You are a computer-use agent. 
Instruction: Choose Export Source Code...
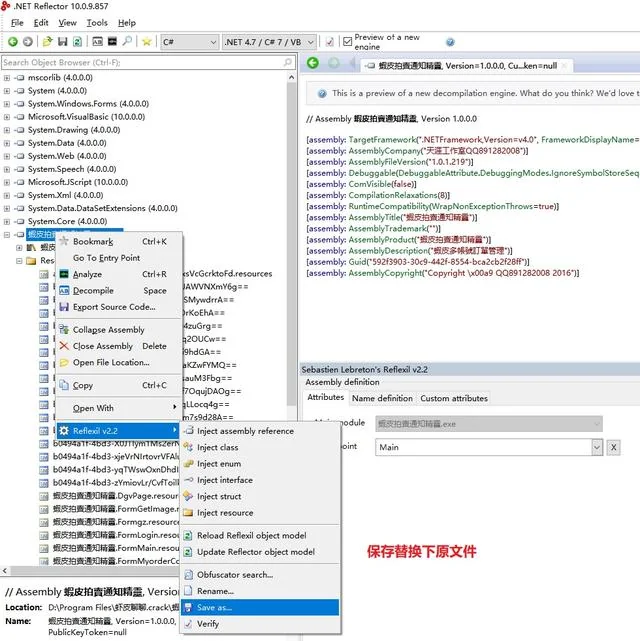tap(119, 307)
